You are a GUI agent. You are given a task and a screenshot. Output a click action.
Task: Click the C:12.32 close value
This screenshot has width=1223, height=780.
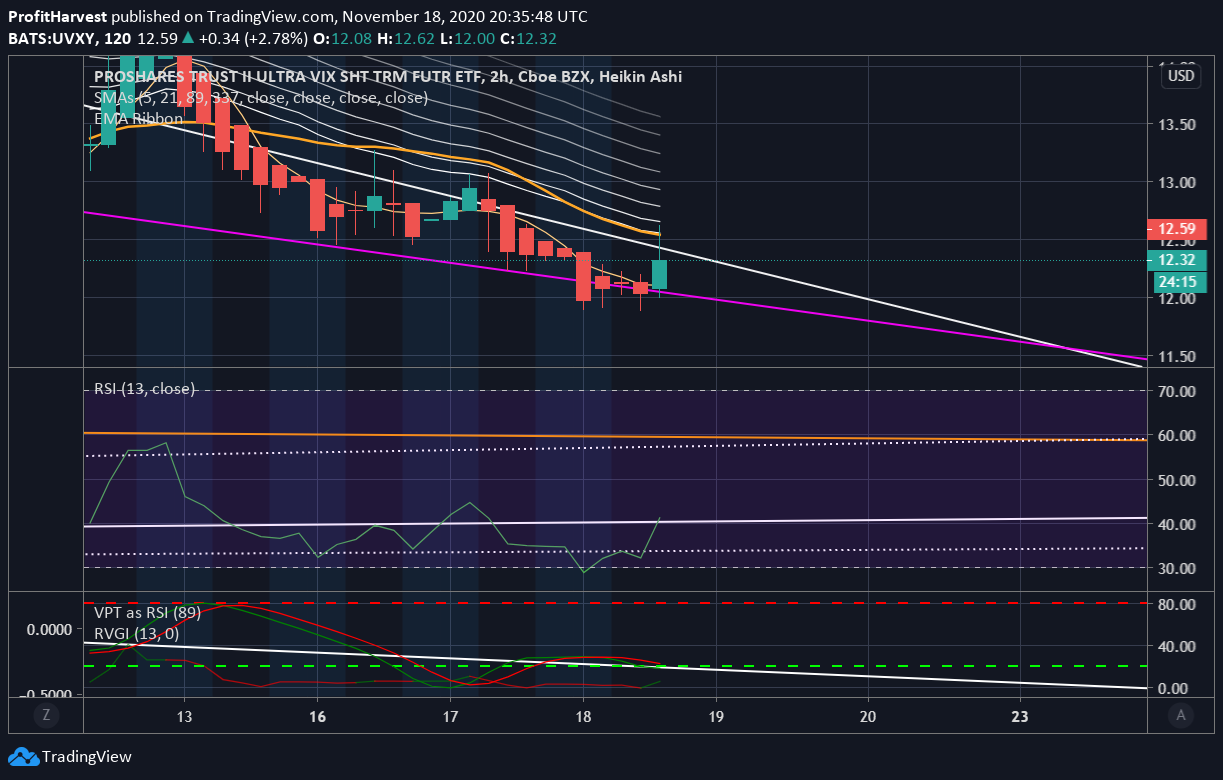pyautogui.click(x=529, y=39)
